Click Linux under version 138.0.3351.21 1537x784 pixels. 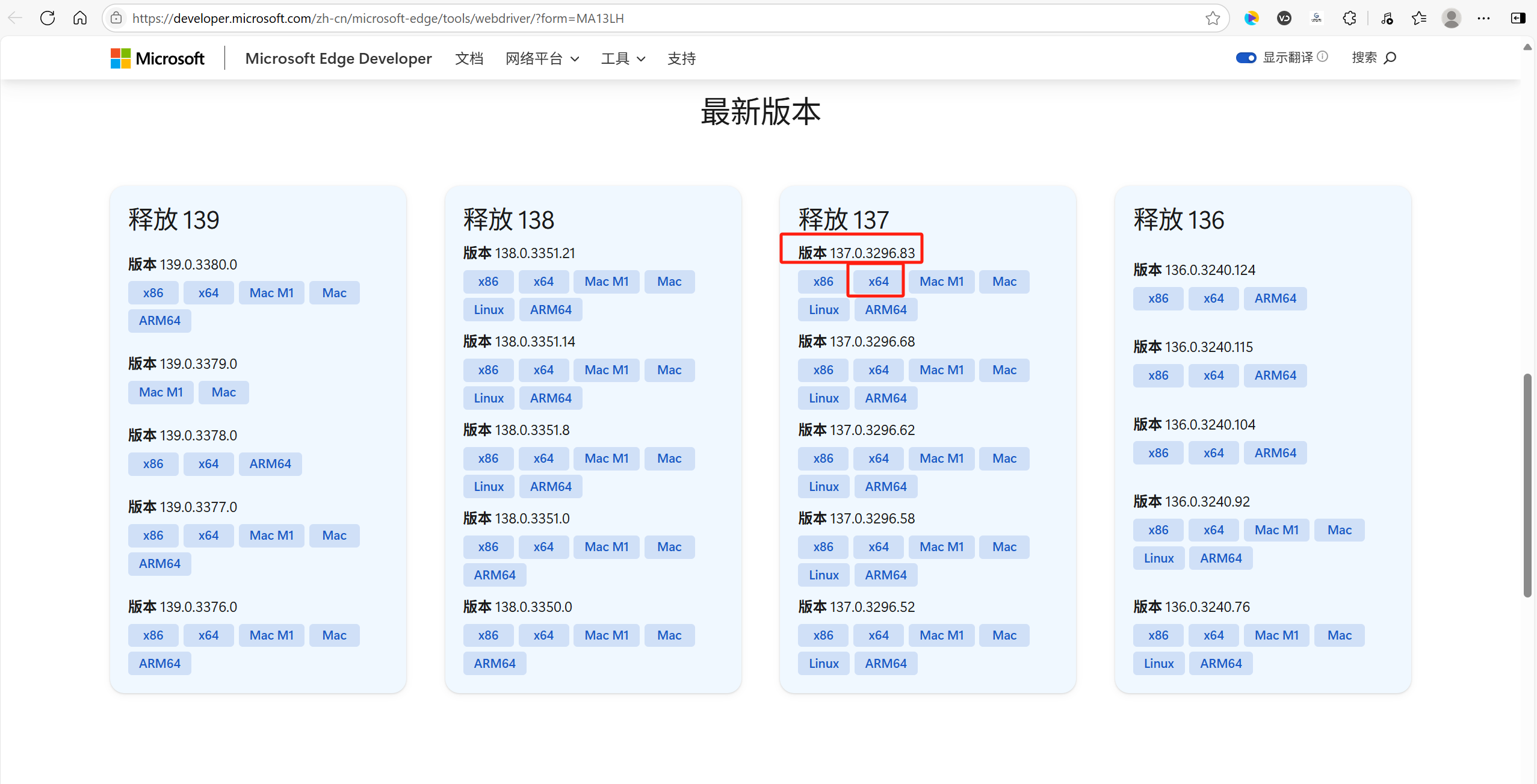pyautogui.click(x=488, y=310)
